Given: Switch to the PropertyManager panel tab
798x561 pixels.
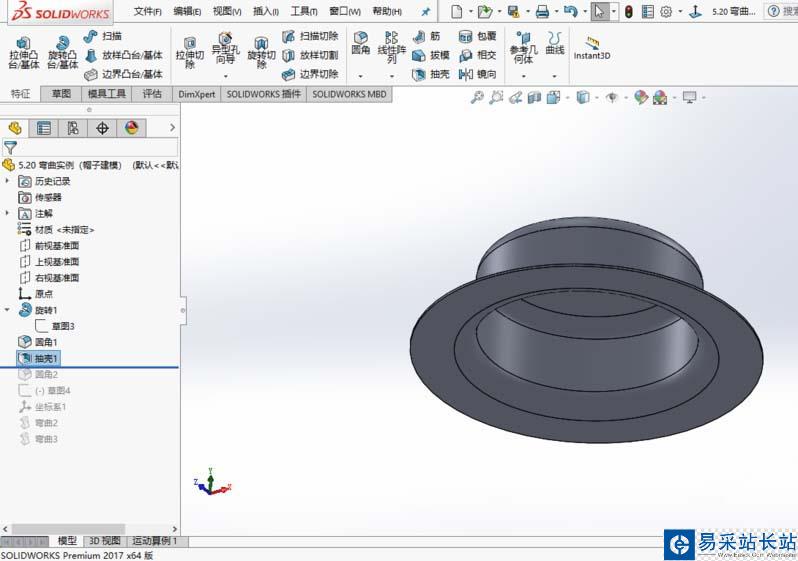Looking at the screenshot, I should pyautogui.click(x=43, y=128).
